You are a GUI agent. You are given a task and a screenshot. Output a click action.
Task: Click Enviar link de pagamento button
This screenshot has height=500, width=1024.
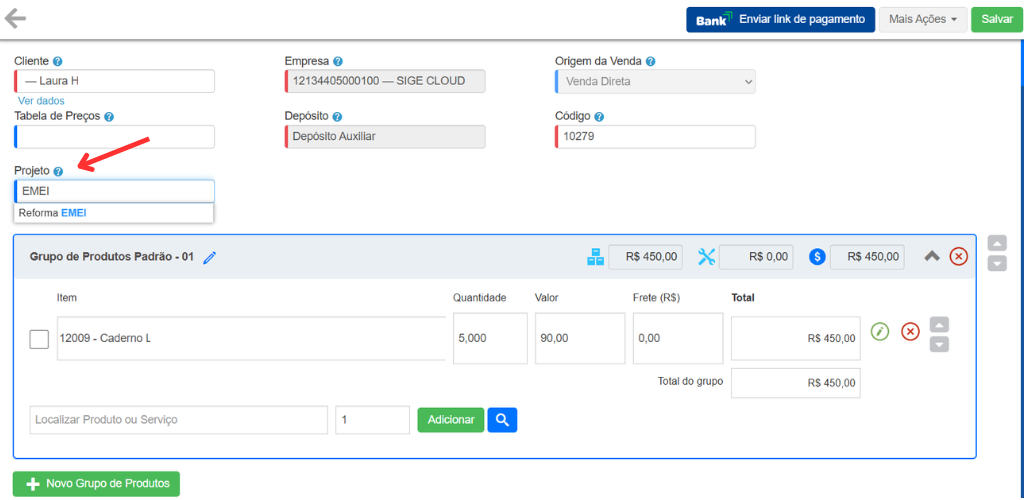coord(780,19)
